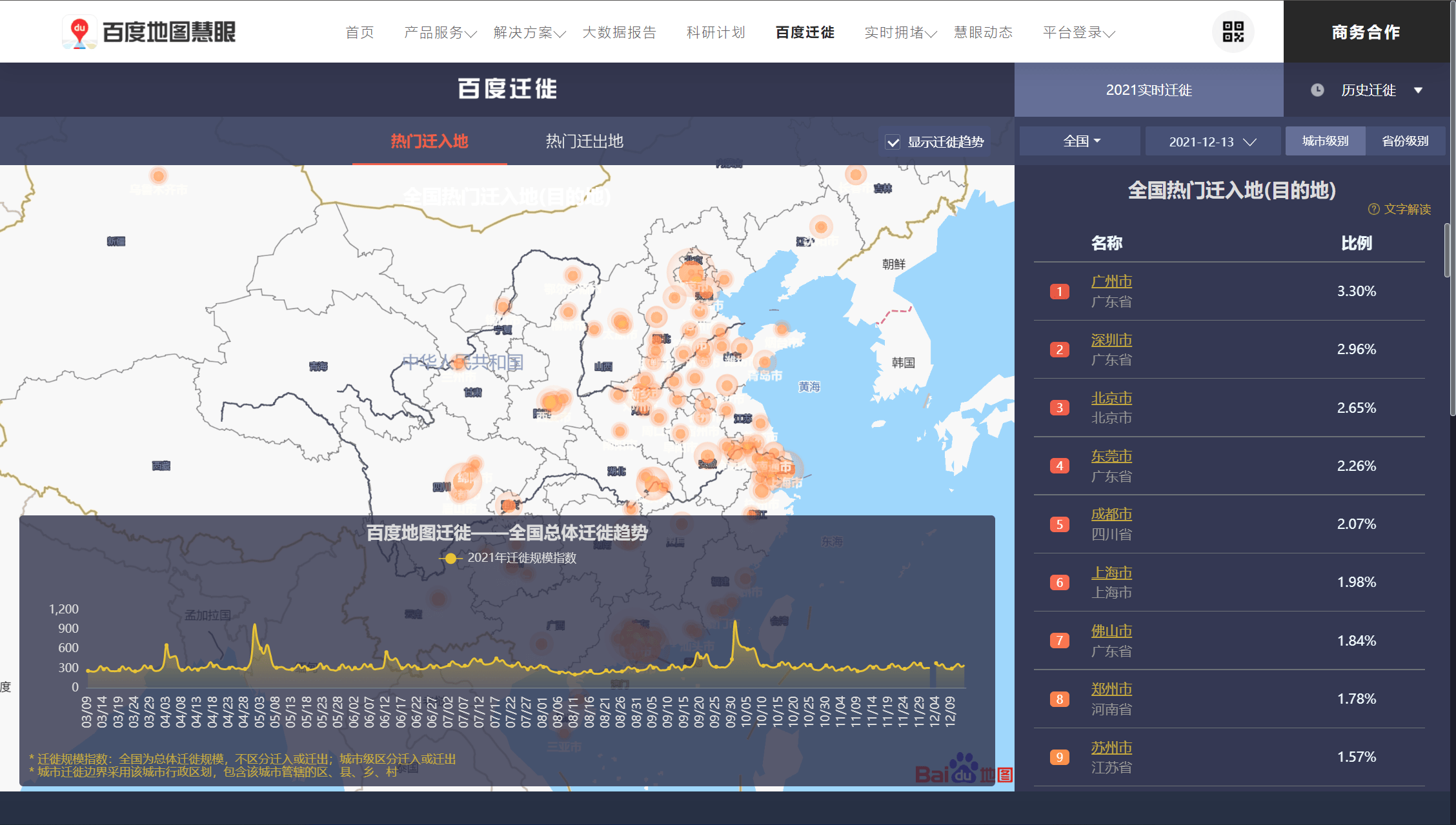Select the orange hotspot over 新疆 Urumqi
The image size is (1456, 825).
pos(158,175)
